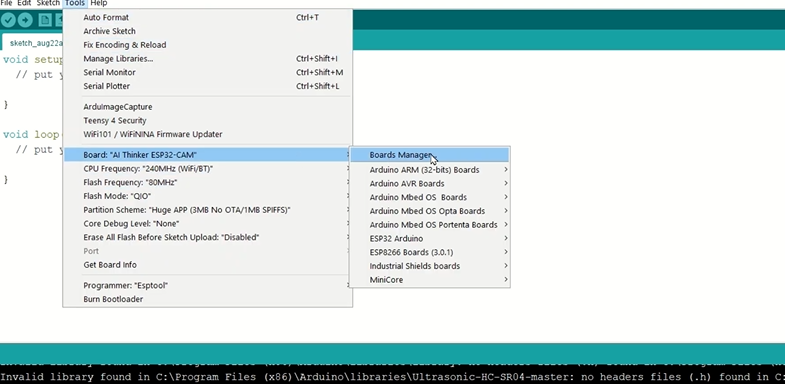Open Boards Manager
The height and width of the screenshot is (384, 785).
(x=430, y=155)
